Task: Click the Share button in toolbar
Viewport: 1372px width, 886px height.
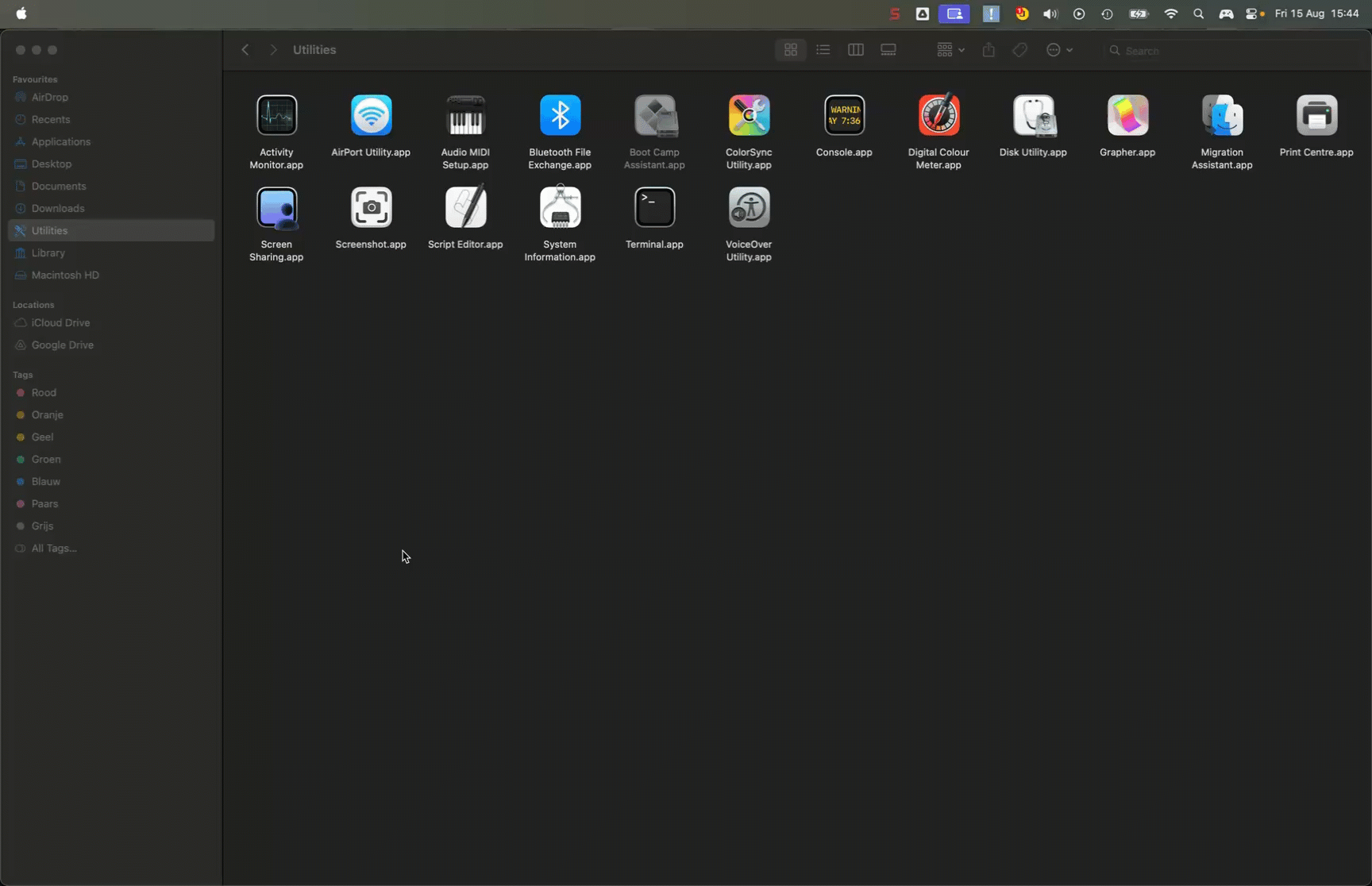Action: pos(989,50)
